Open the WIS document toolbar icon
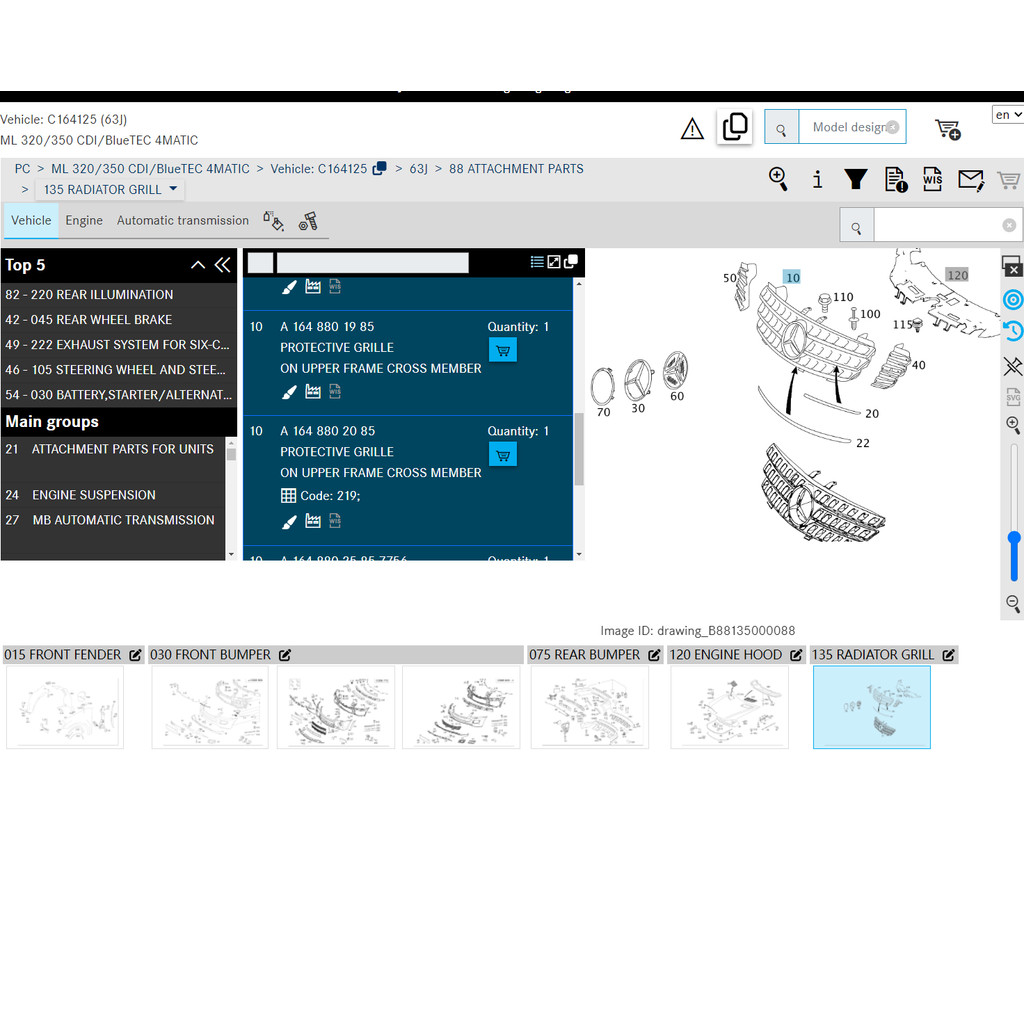This screenshot has height=1024, width=1024. [933, 179]
